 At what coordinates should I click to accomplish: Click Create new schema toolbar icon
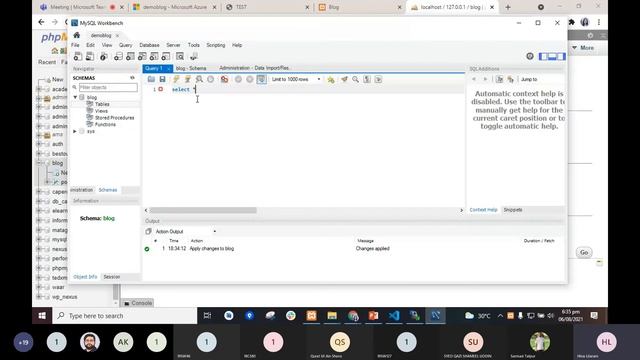click(x=118, y=57)
